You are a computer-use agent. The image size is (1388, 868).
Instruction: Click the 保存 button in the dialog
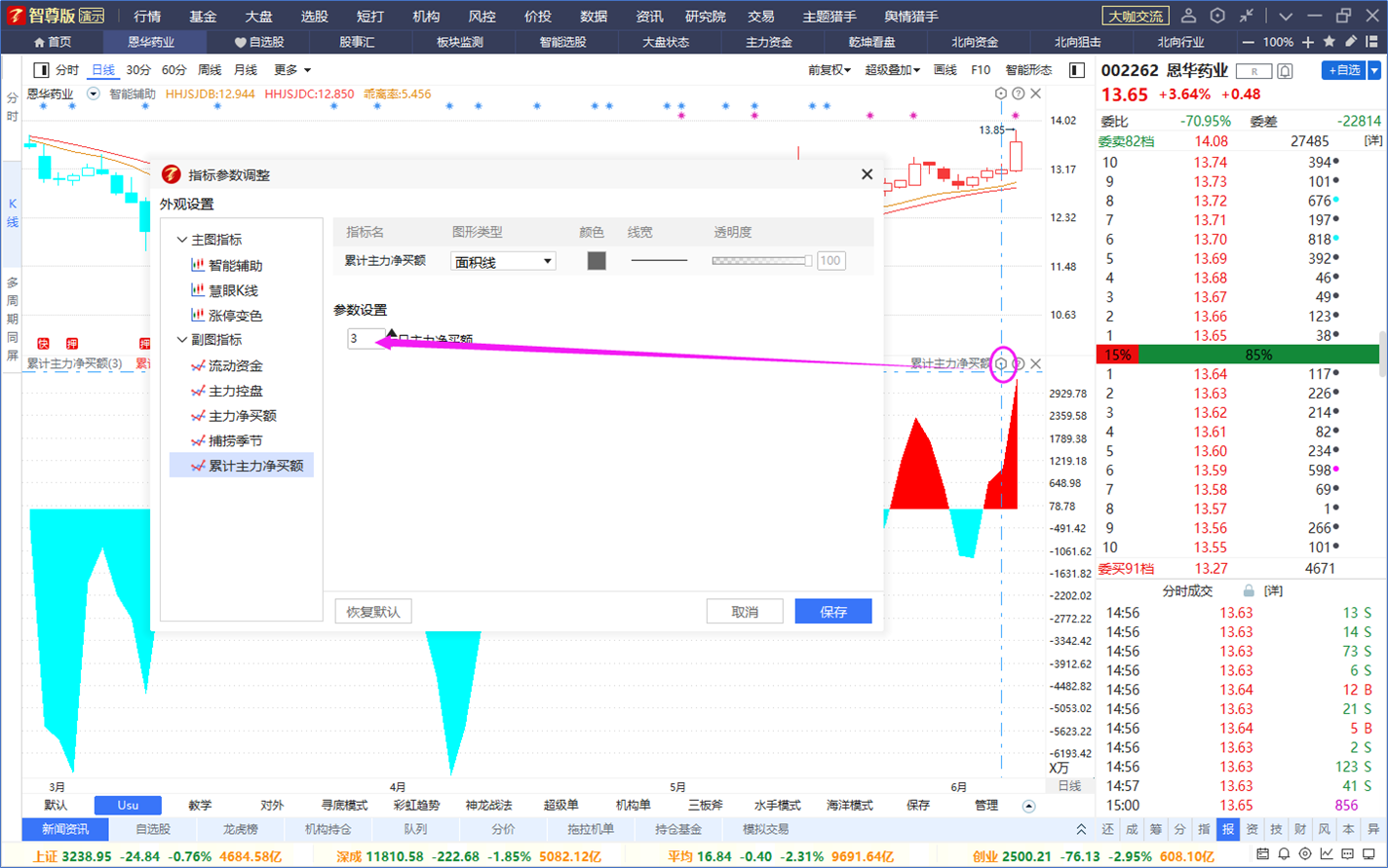(x=833, y=612)
